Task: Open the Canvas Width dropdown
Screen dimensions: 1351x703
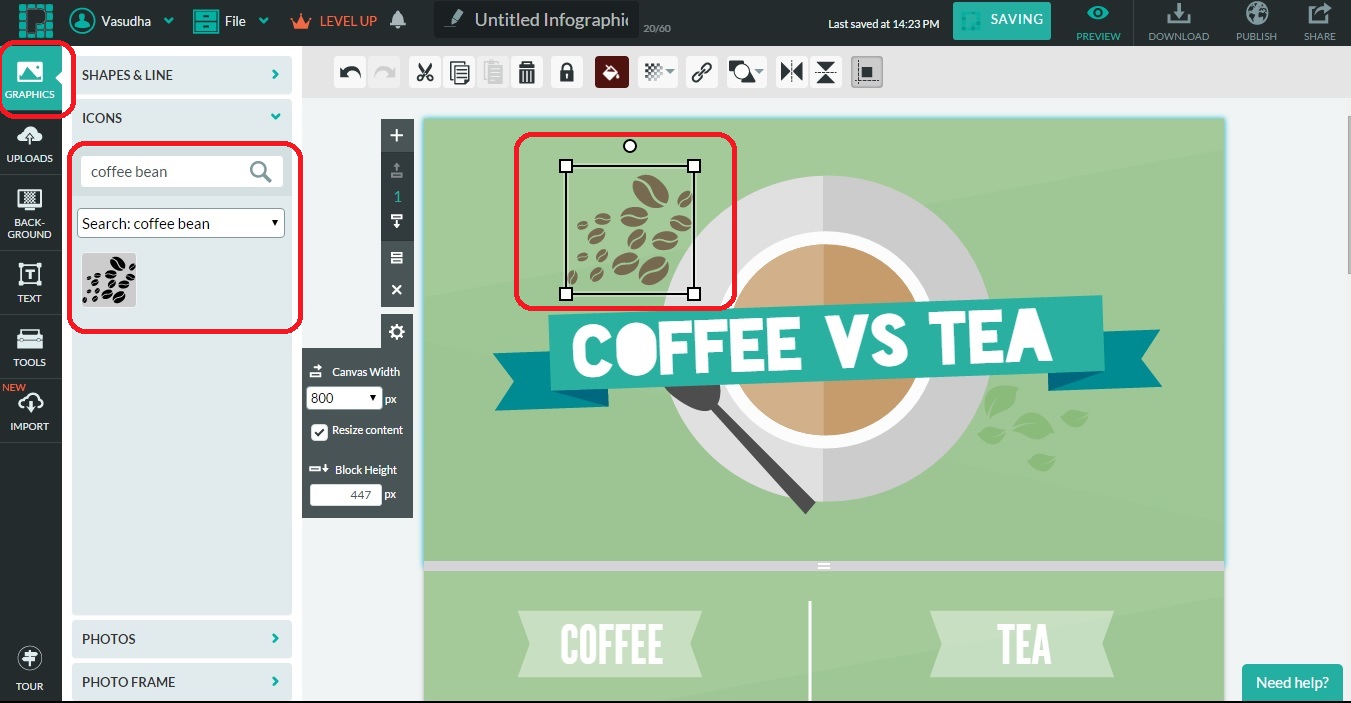Action: click(x=345, y=398)
